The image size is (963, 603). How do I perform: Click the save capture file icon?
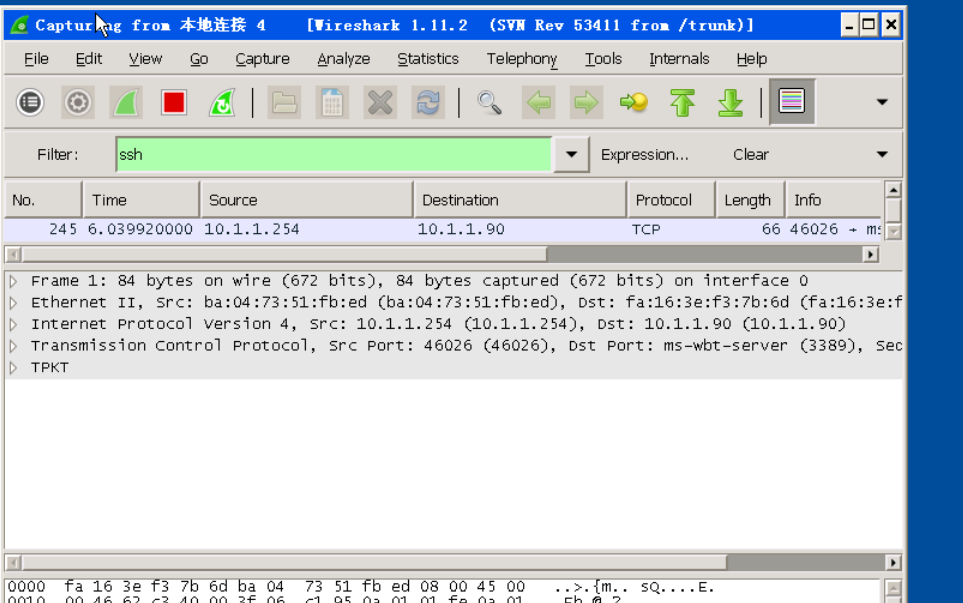coord(332,102)
